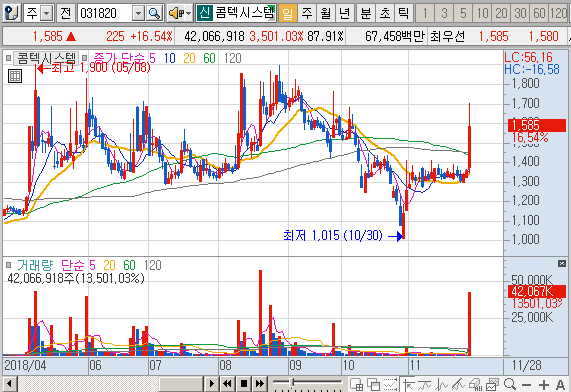Switch to the 월 monthly period tab
Viewport: 571px width, 392px height.
(x=326, y=14)
